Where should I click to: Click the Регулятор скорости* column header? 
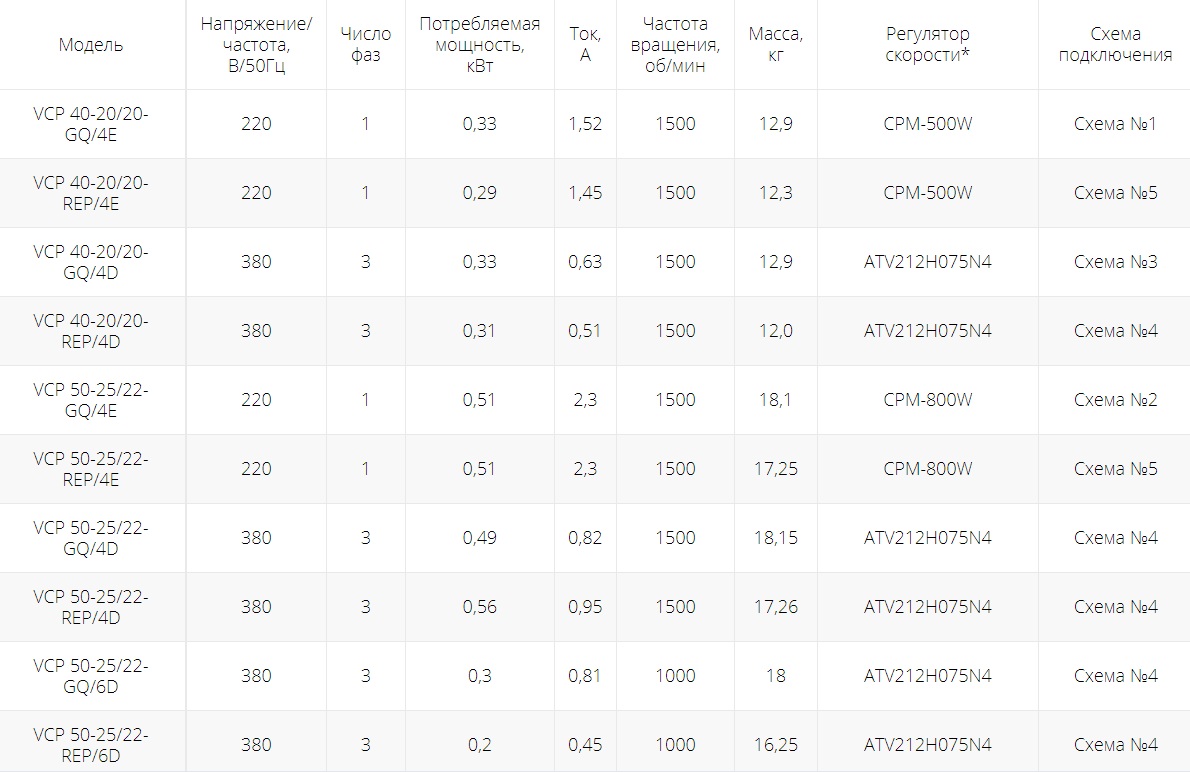[927, 45]
